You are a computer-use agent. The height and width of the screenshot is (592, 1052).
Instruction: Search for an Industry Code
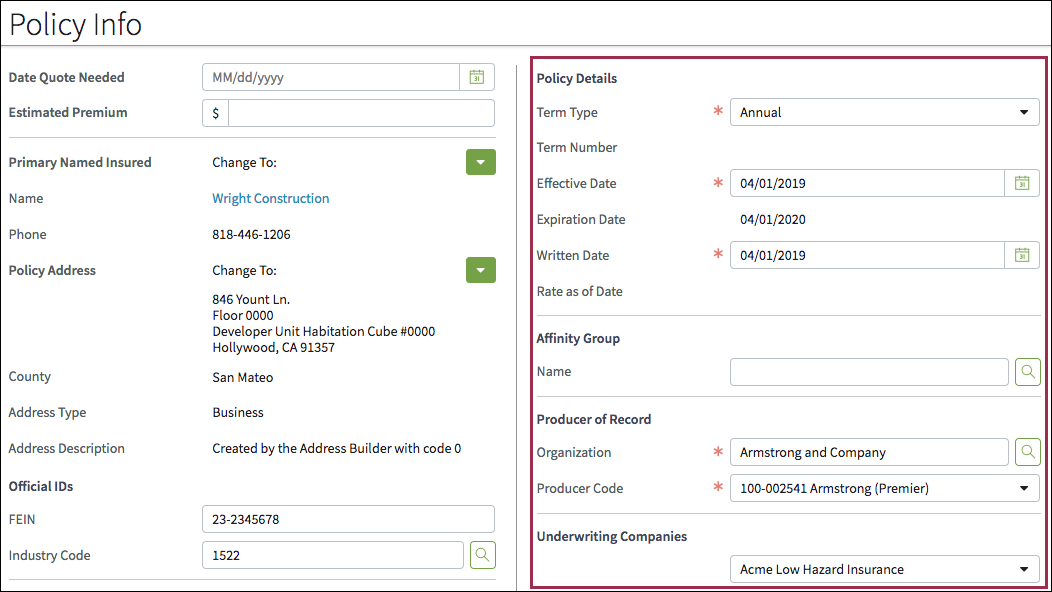482,555
